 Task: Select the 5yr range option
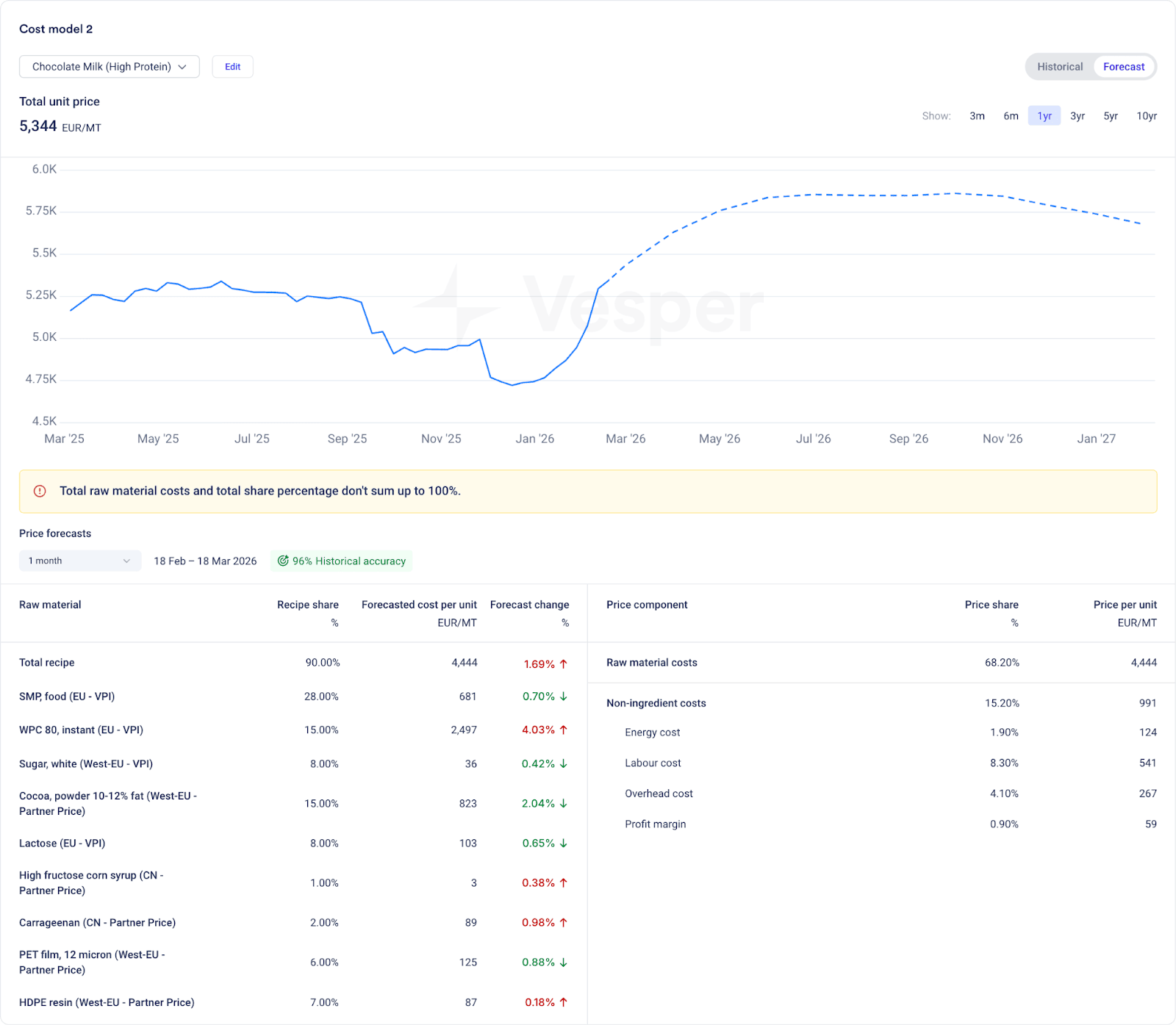(1110, 116)
